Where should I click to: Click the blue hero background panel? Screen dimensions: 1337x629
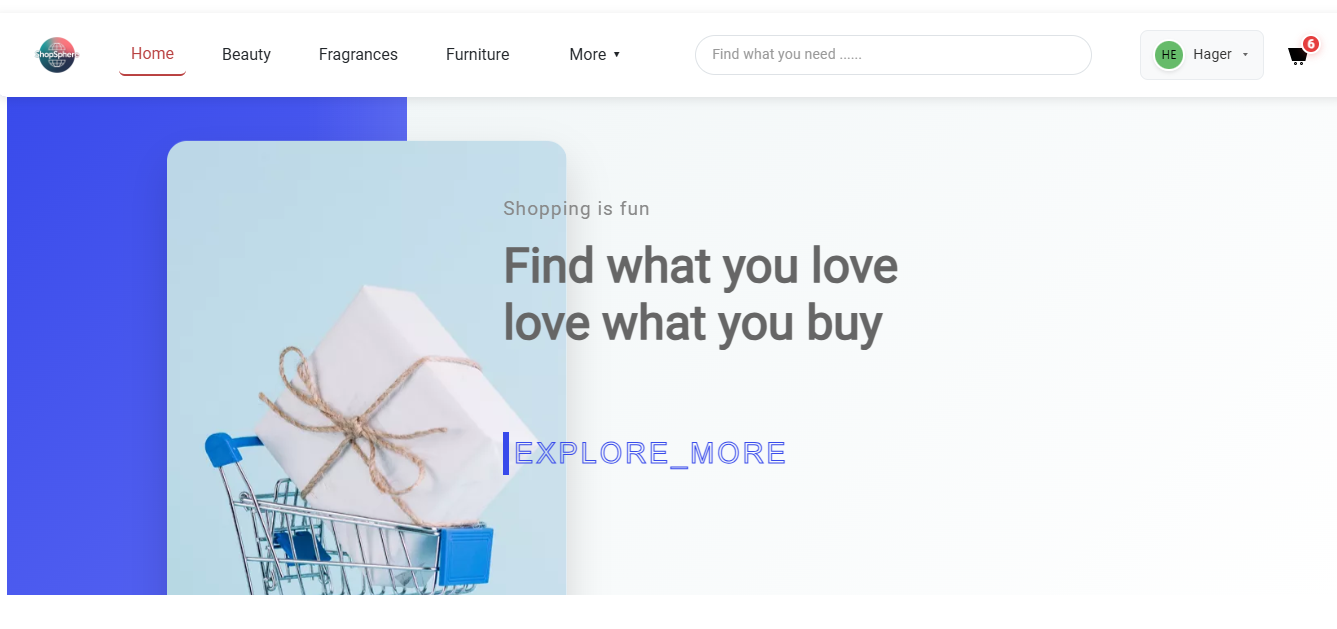click(87, 346)
